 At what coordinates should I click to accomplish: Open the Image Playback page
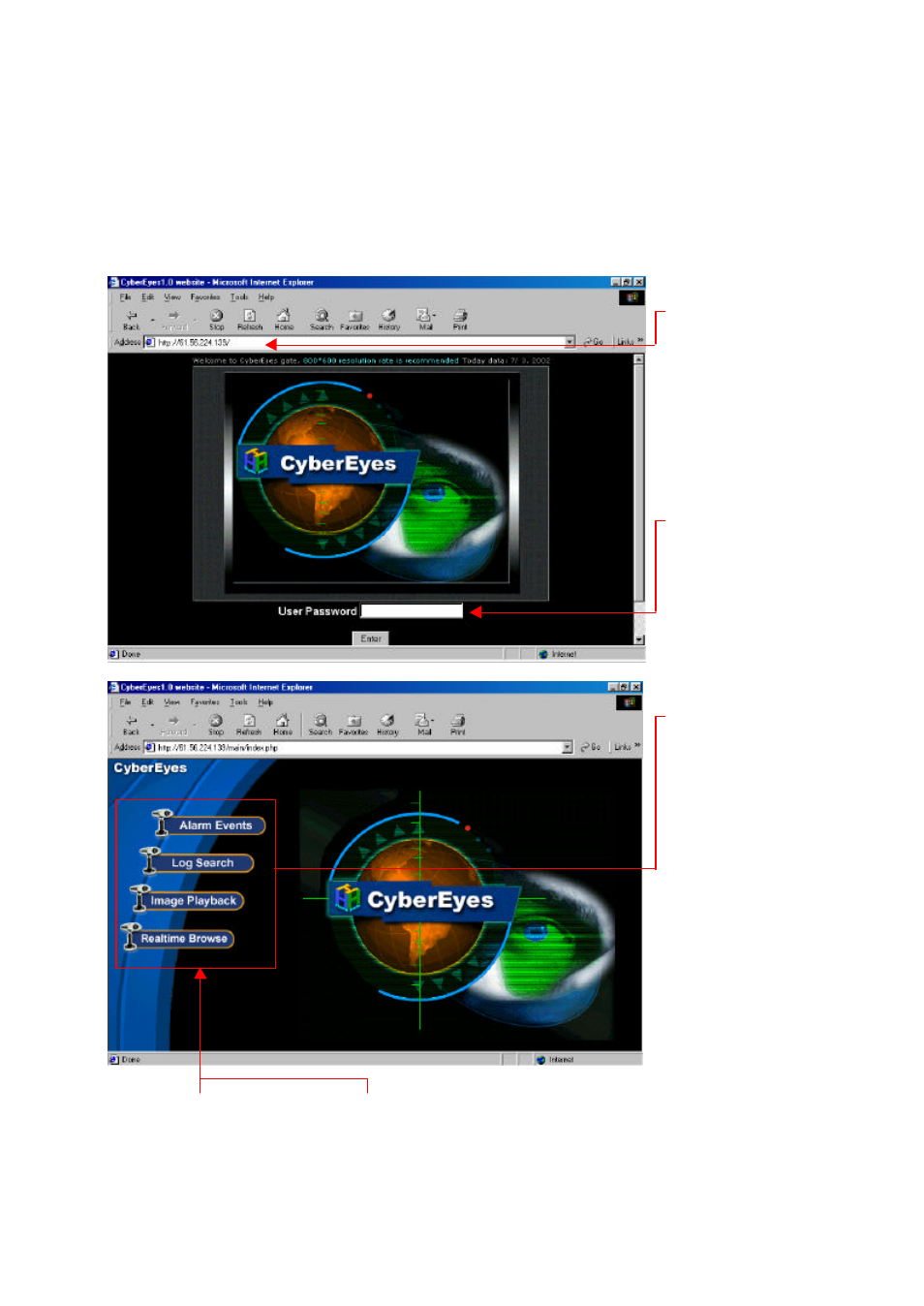click(187, 900)
